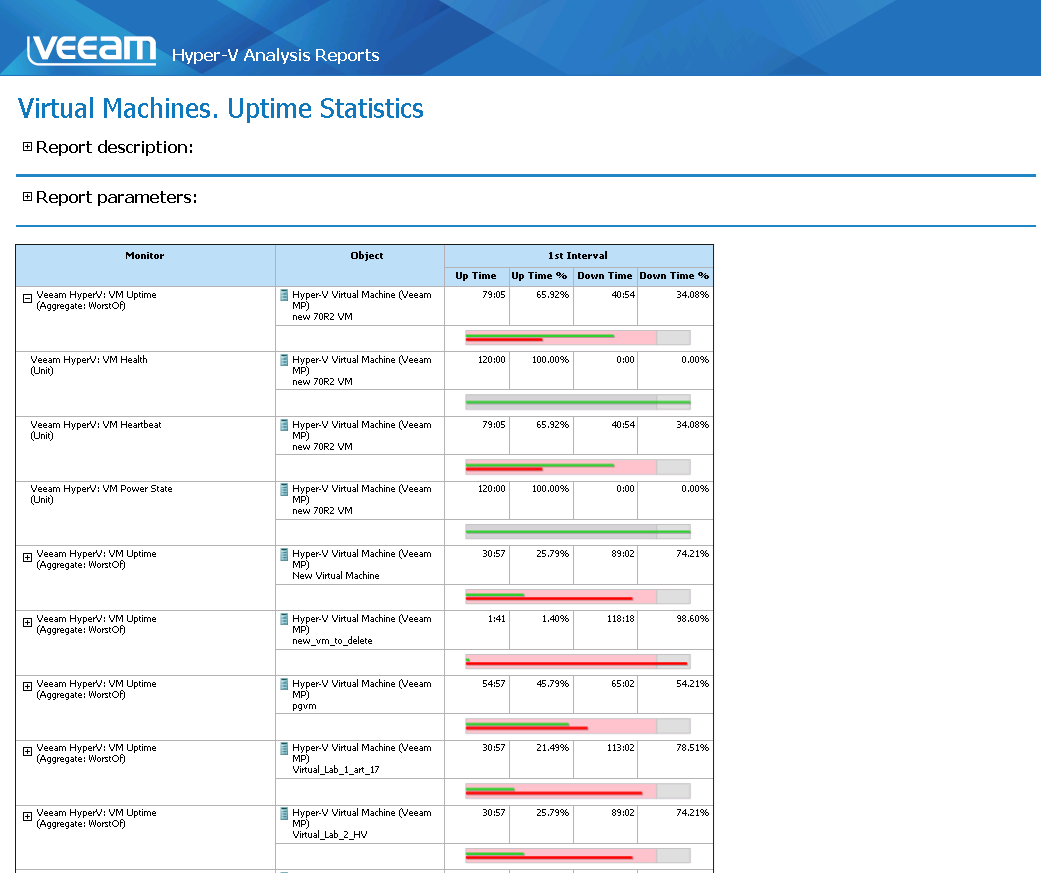Click the 'New Virtual Machine' object name

pos(336,576)
